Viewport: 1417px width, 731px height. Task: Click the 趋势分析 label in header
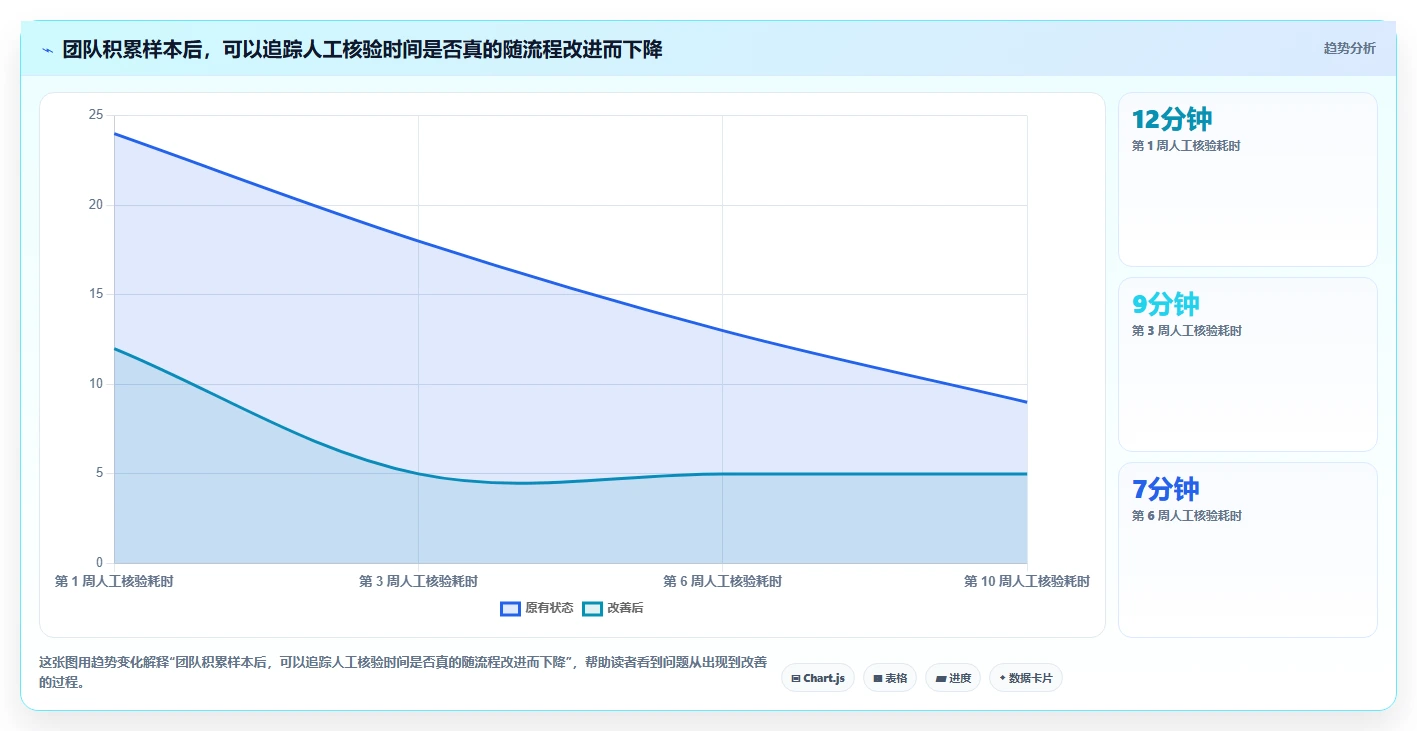(x=1349, y=48)
